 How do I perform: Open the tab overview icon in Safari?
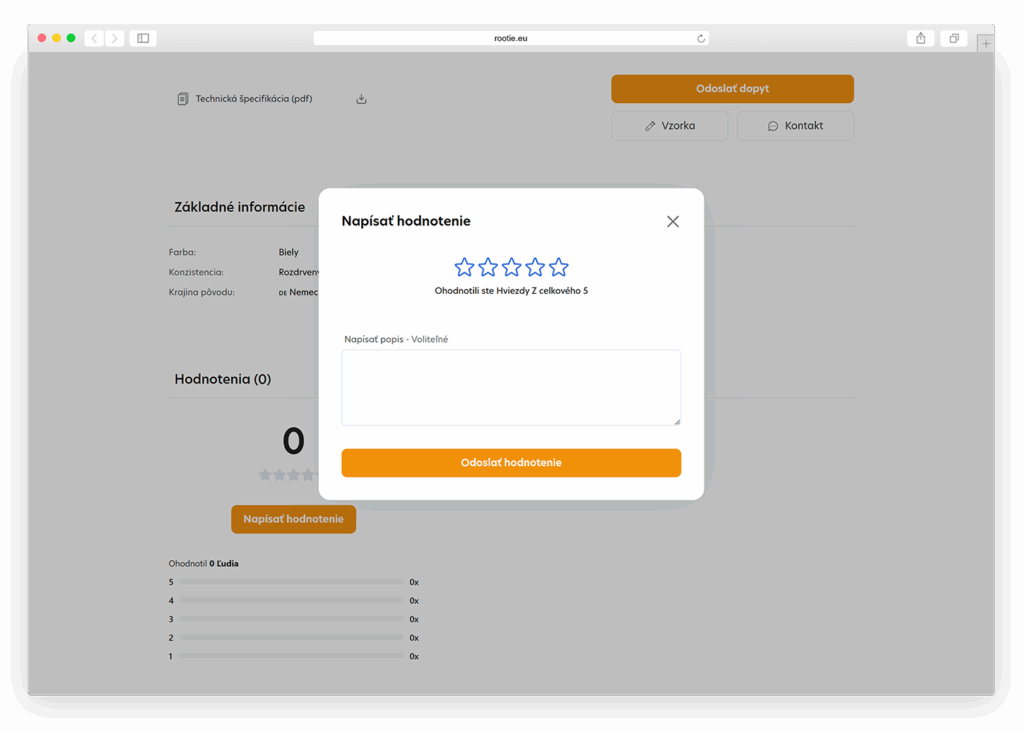click(953, 37)
